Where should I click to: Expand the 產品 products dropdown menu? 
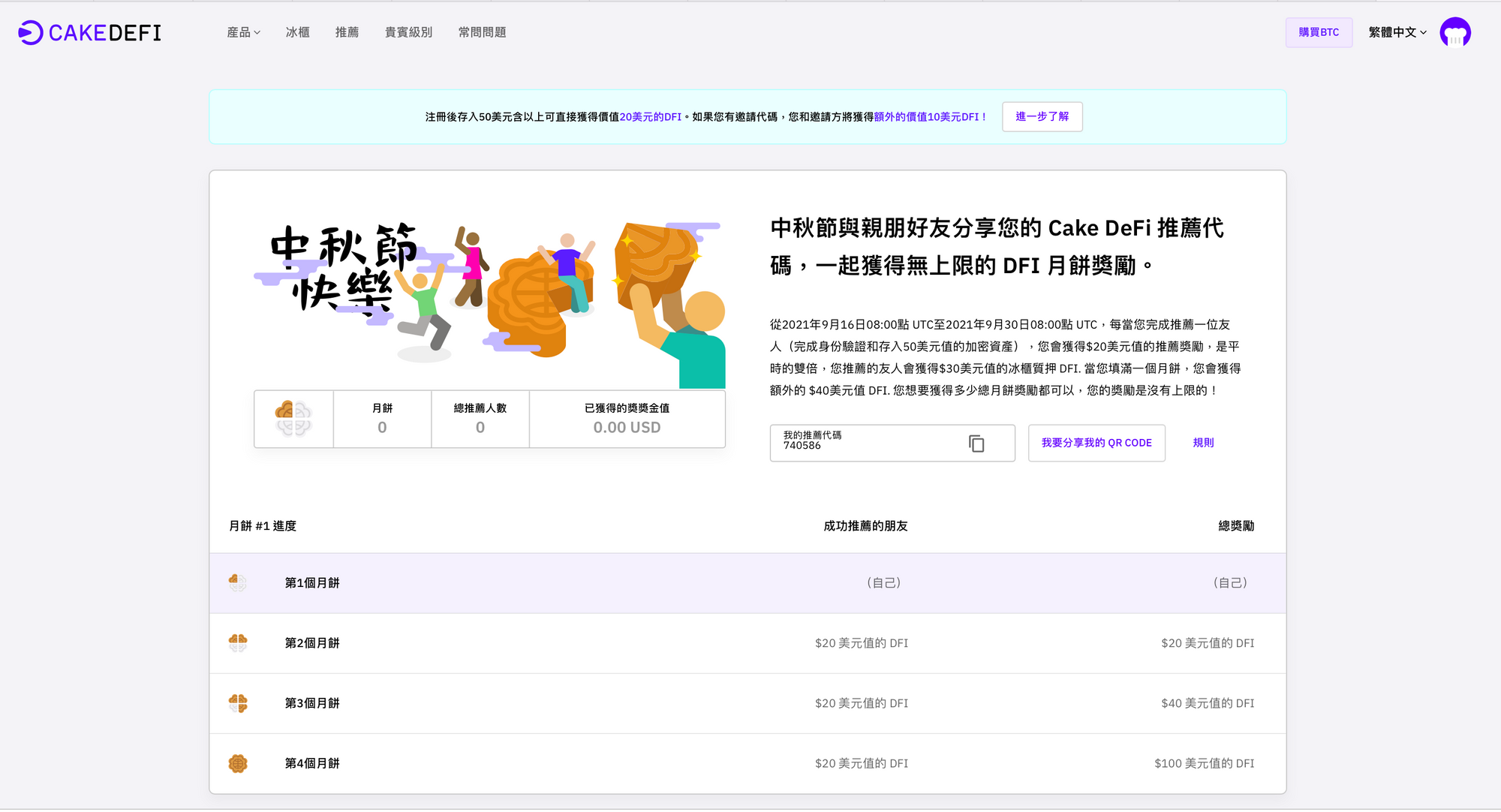243,32
